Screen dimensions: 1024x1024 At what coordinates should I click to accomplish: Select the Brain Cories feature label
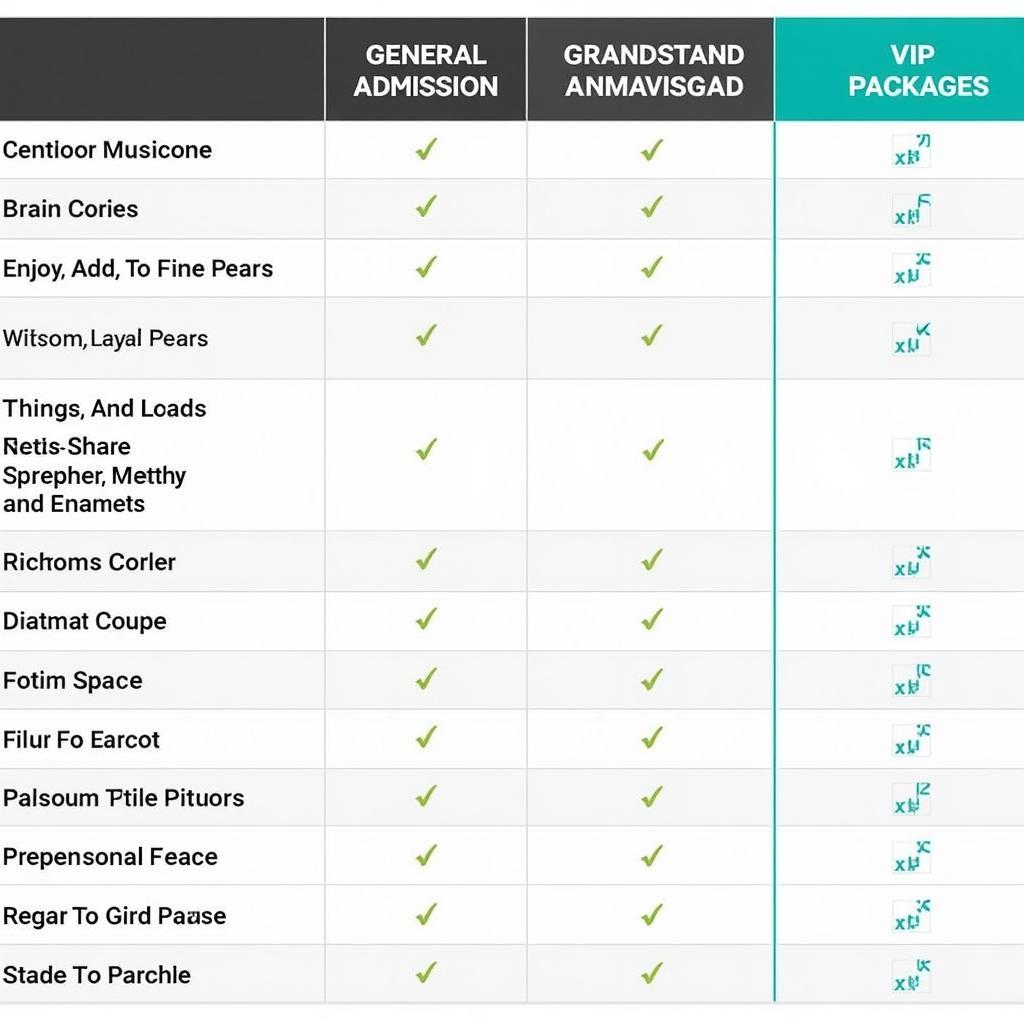click(x=71, y=209)
